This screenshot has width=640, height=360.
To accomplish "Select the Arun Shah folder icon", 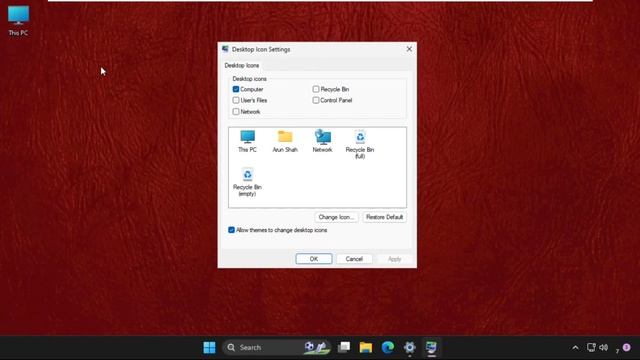I will [x=285, y=141].
